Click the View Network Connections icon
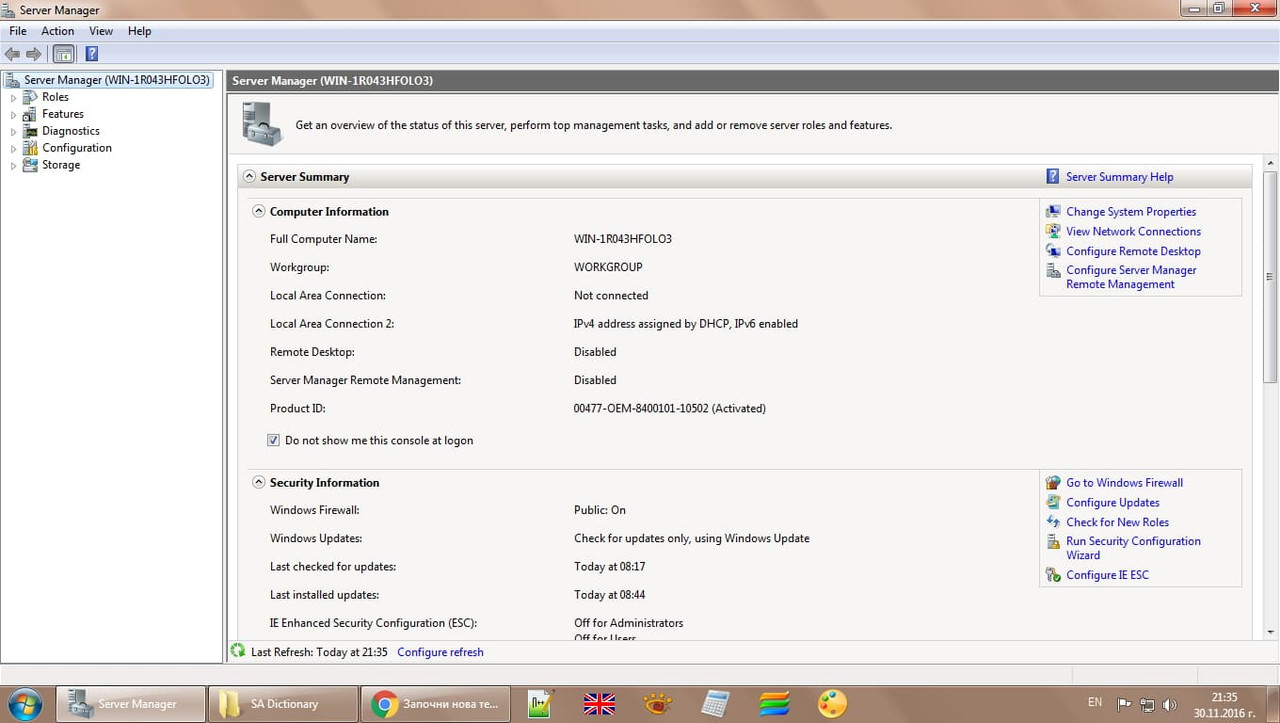This screenshot has width=1280, height=723. click(1053, 231)
